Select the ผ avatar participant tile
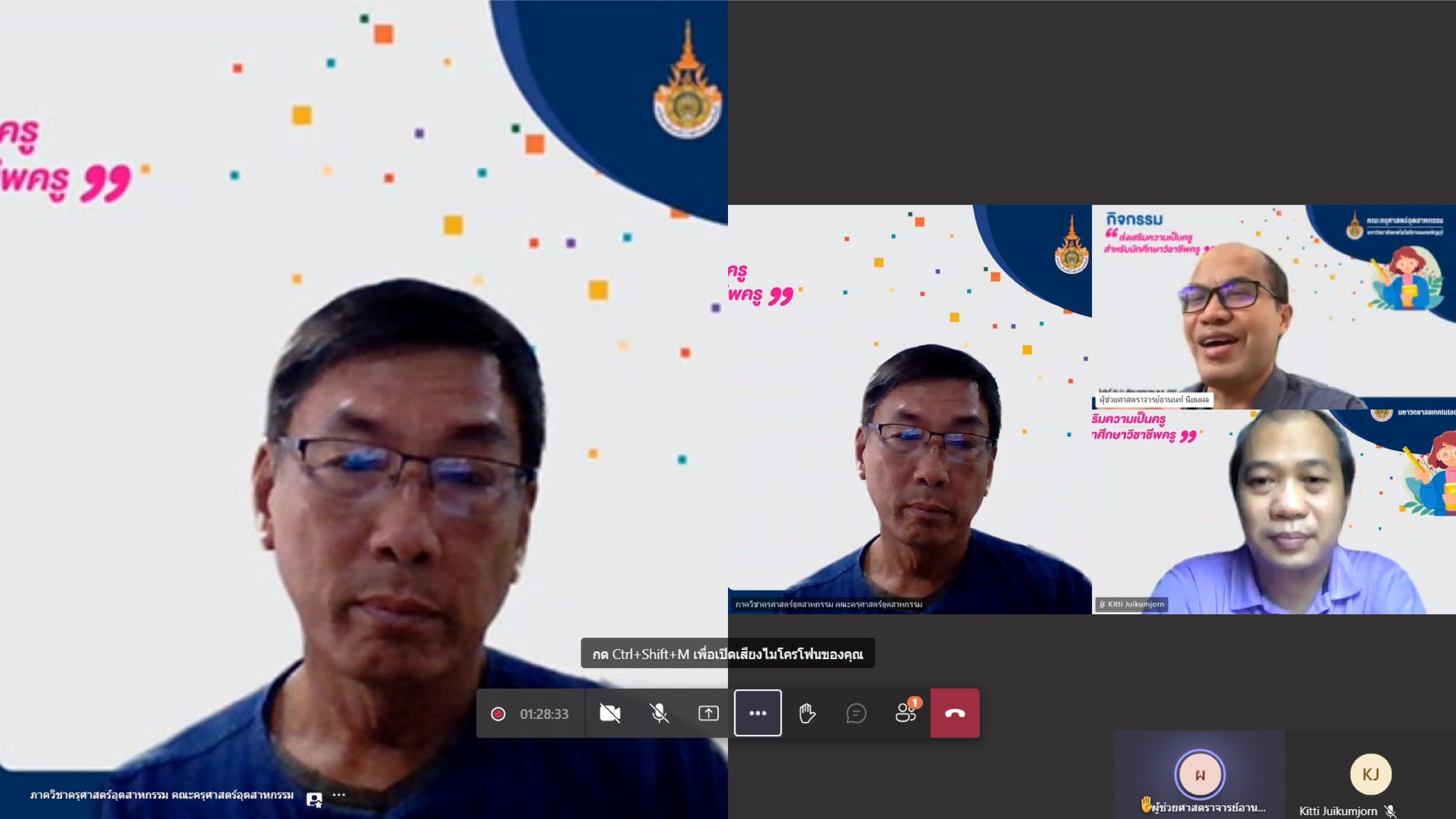 (x=1199, y=774)
